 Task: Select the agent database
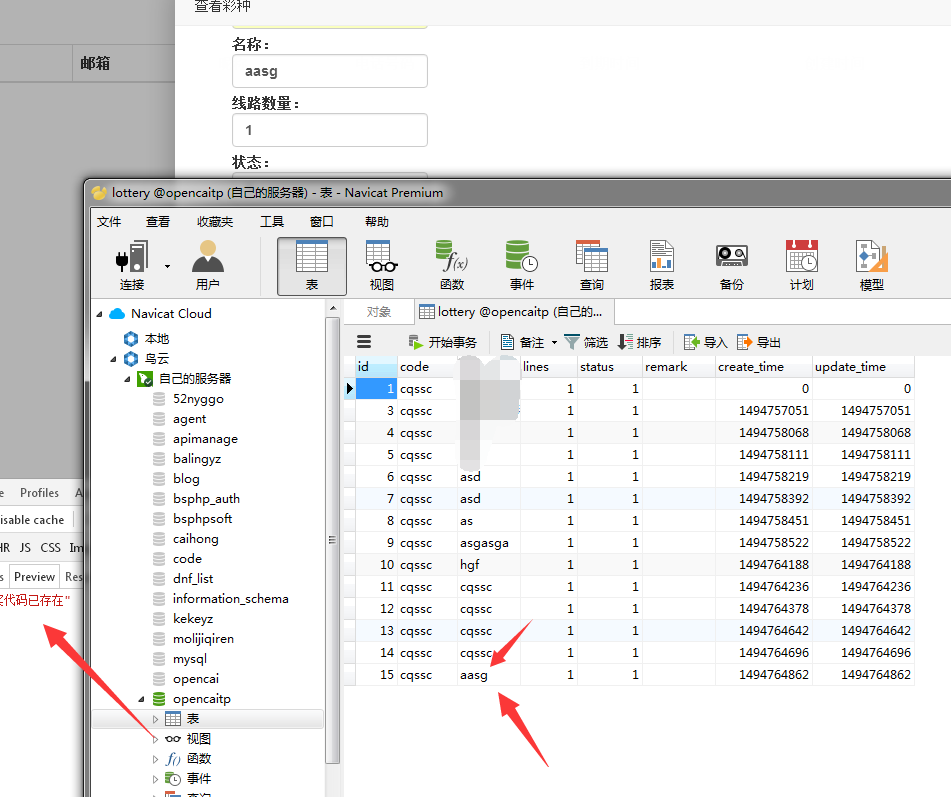(x=189, y=419)
